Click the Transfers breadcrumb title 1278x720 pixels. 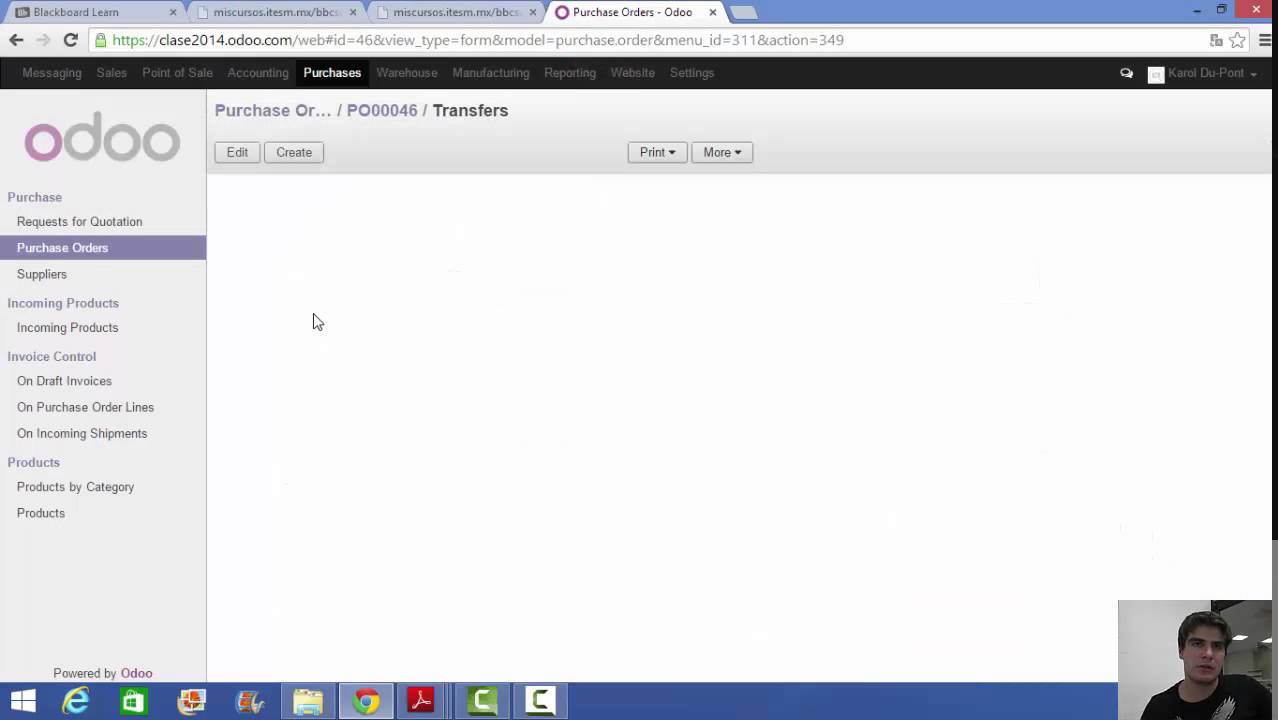(470, 110)
